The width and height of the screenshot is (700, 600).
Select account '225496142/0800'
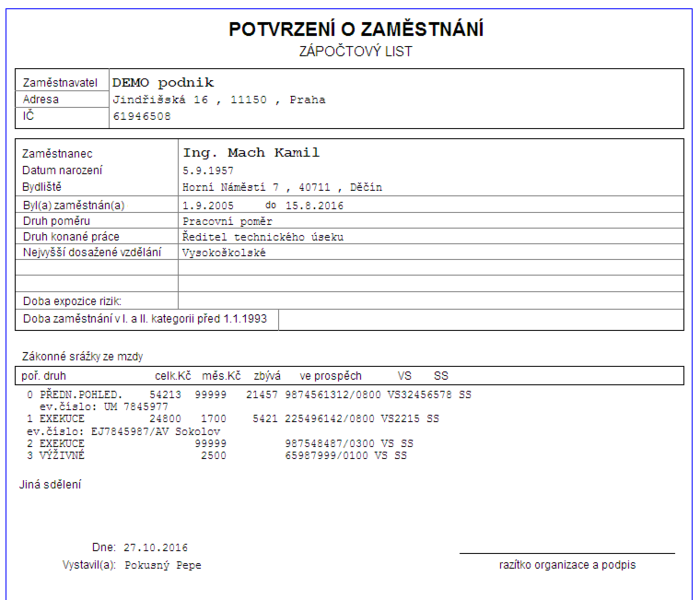click(330, 419)
